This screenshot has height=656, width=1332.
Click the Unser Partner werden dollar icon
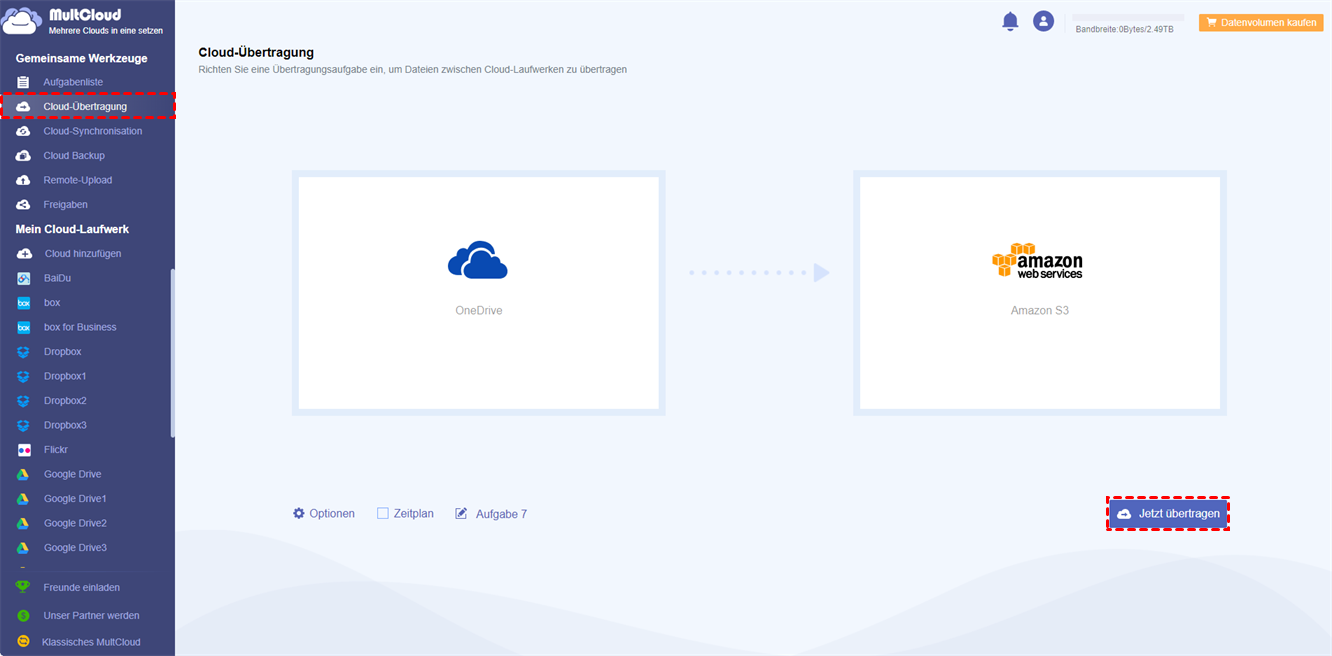23,615
